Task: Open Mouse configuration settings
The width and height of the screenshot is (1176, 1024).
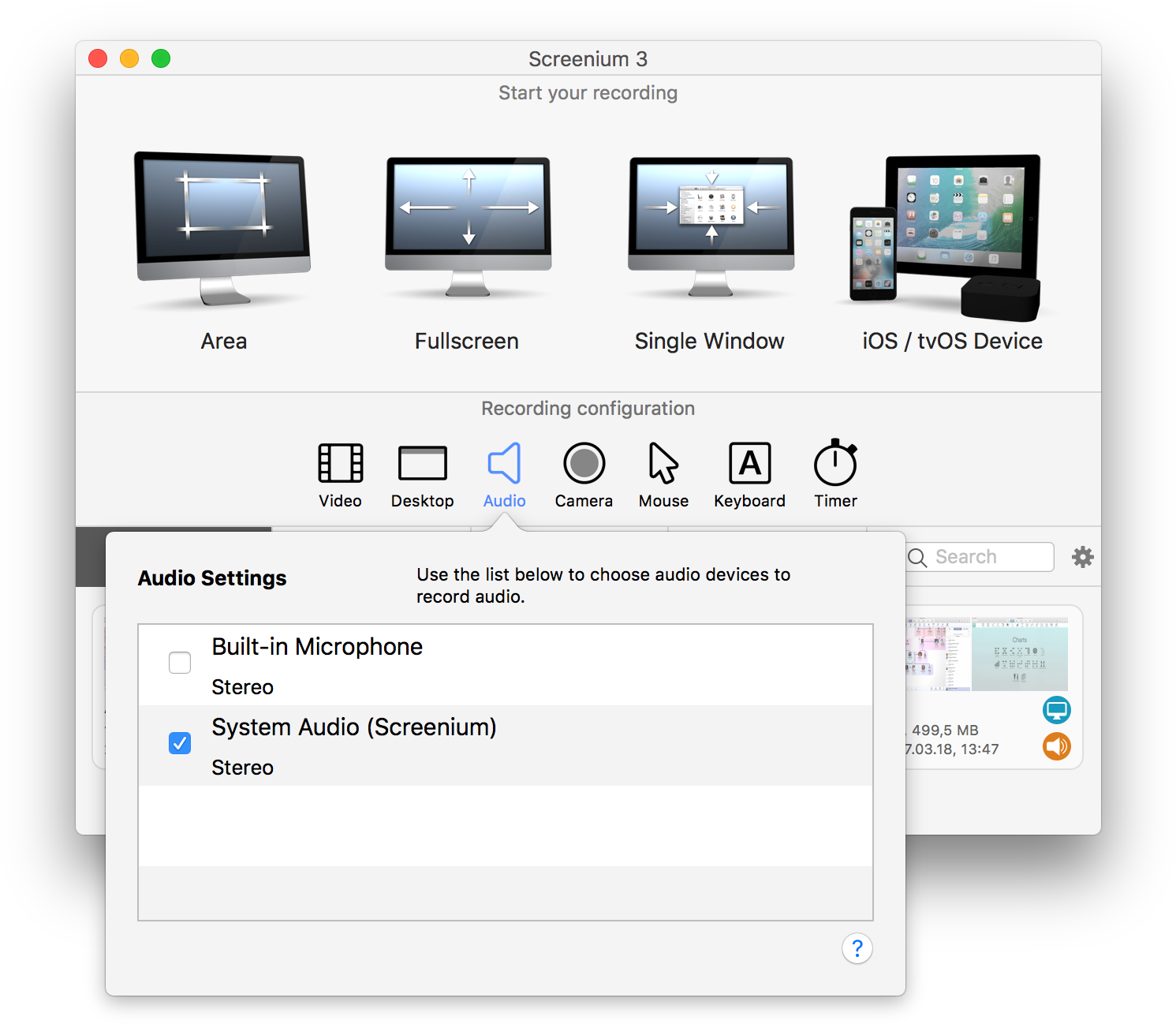Action: 663,476
